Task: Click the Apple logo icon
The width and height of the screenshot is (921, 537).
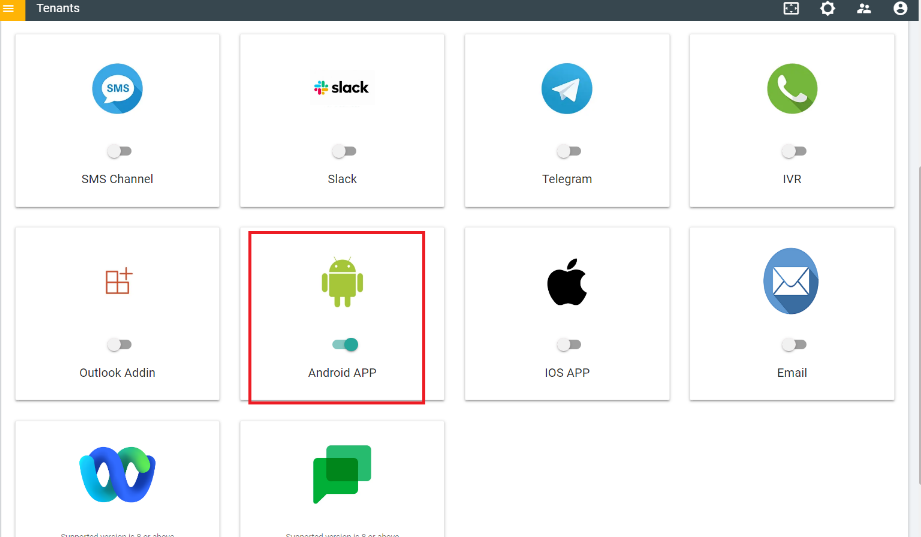Action: point(567,282)
